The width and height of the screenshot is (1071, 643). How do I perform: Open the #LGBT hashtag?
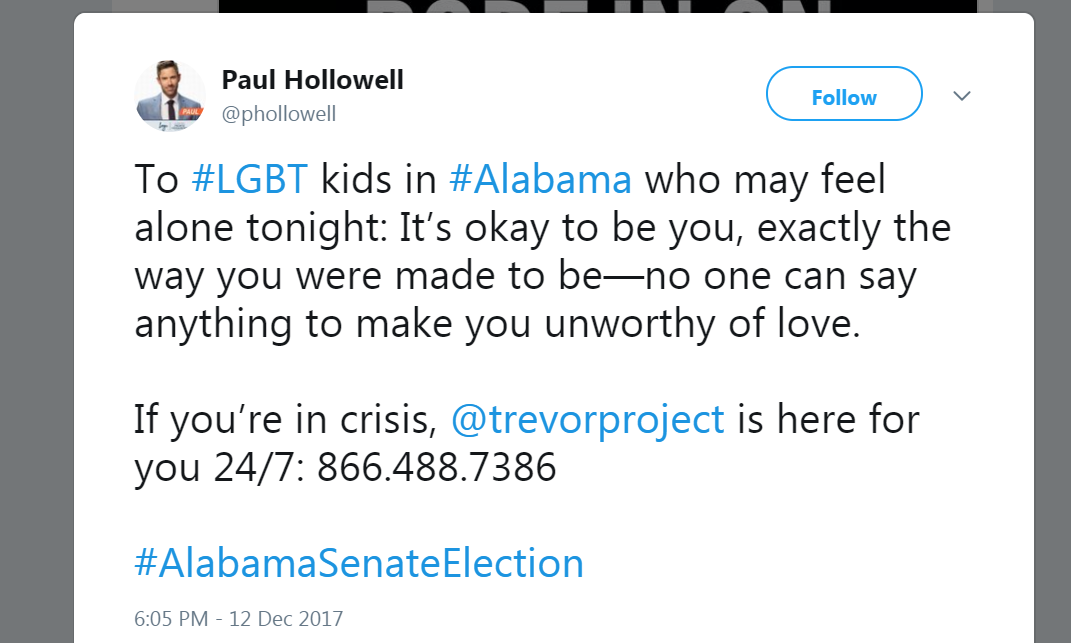pos(249,180)
